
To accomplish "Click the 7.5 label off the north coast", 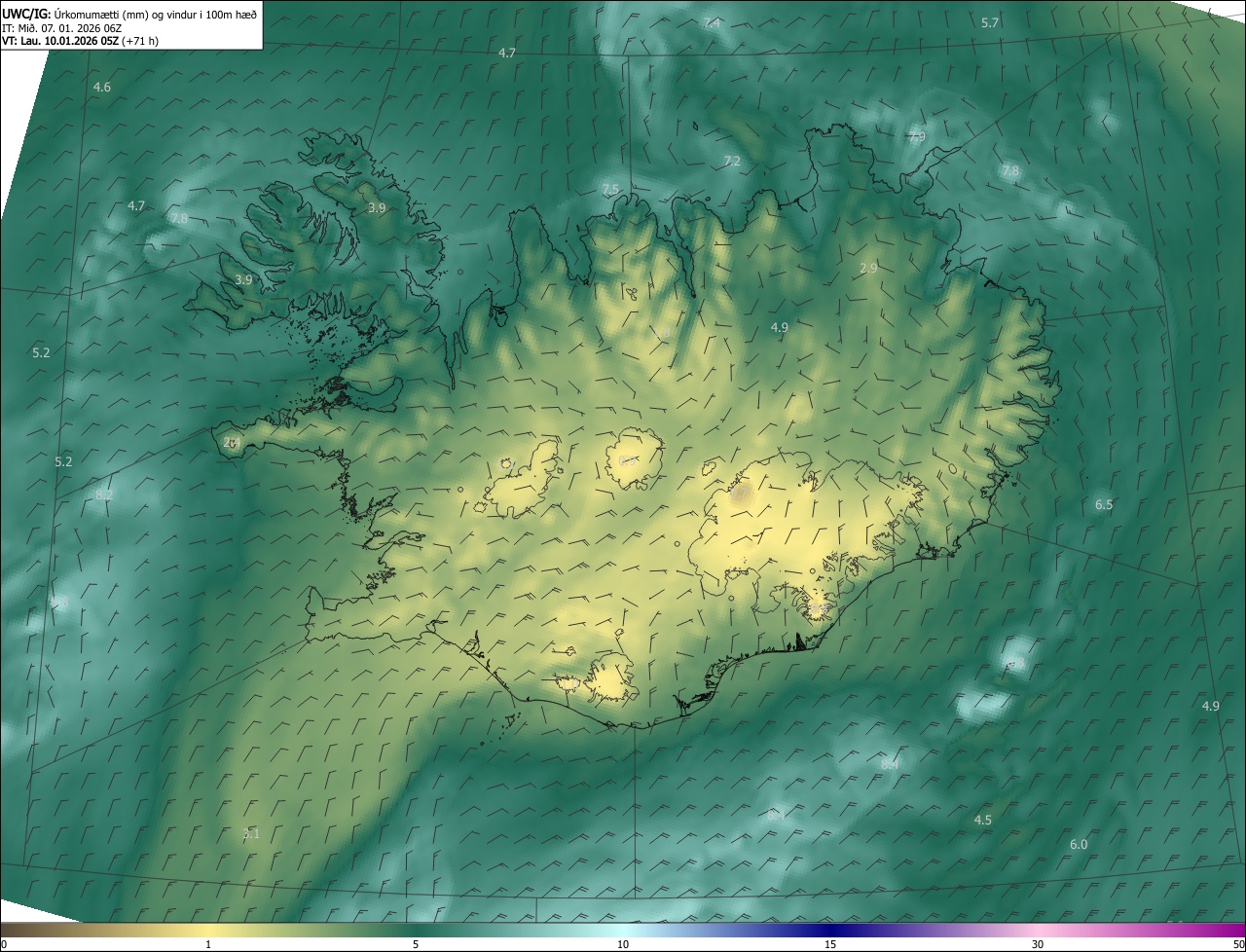I will 610,189.
